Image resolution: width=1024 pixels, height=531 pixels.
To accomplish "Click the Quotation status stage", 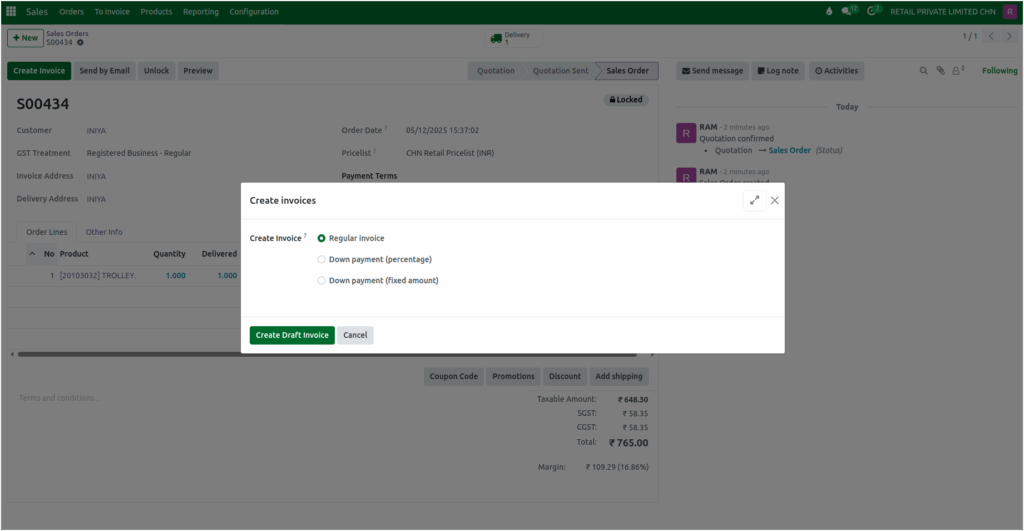I will pyautogui.click(x=496, y=71).
